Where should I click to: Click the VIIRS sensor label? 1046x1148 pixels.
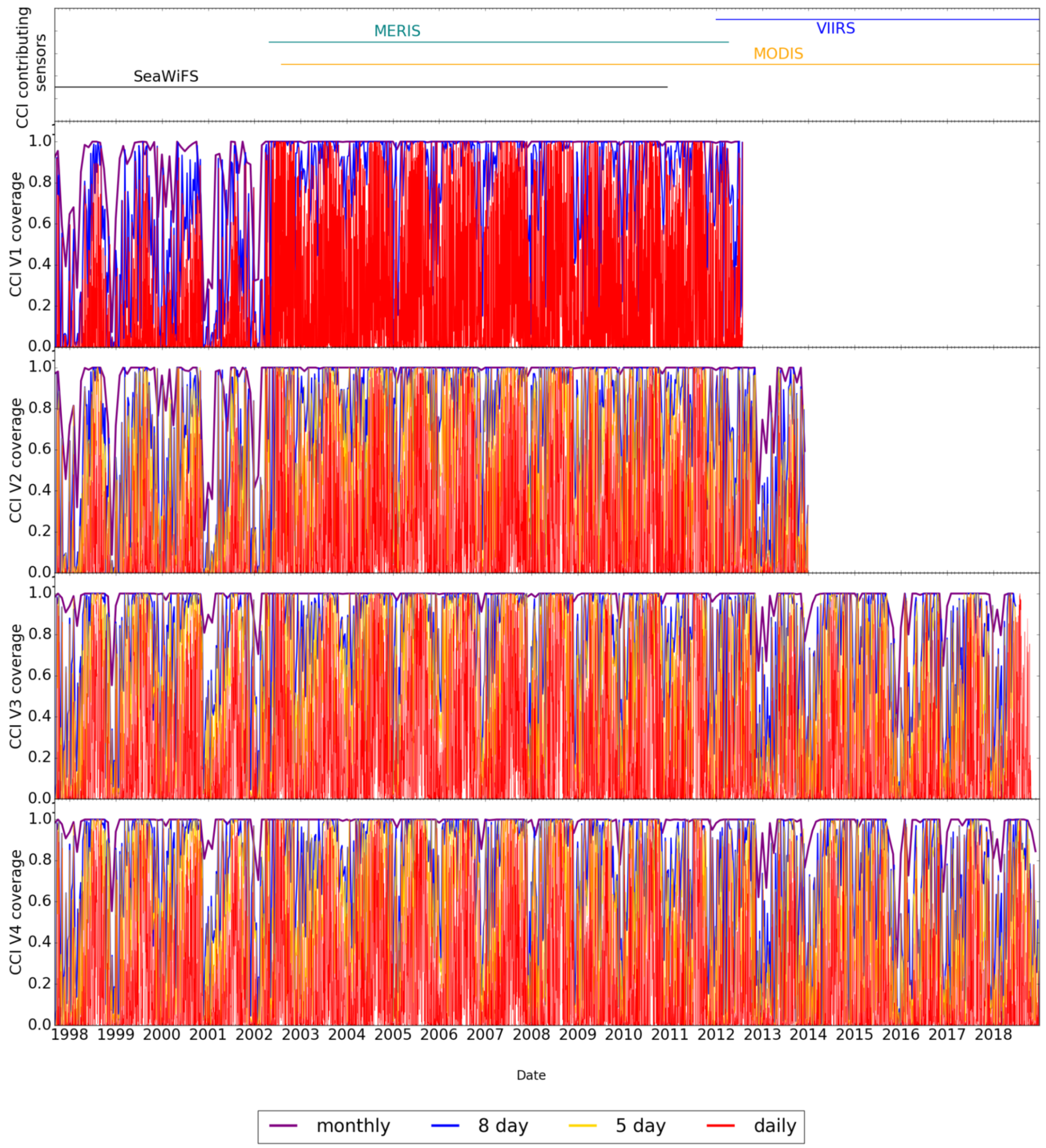(835, 29)
